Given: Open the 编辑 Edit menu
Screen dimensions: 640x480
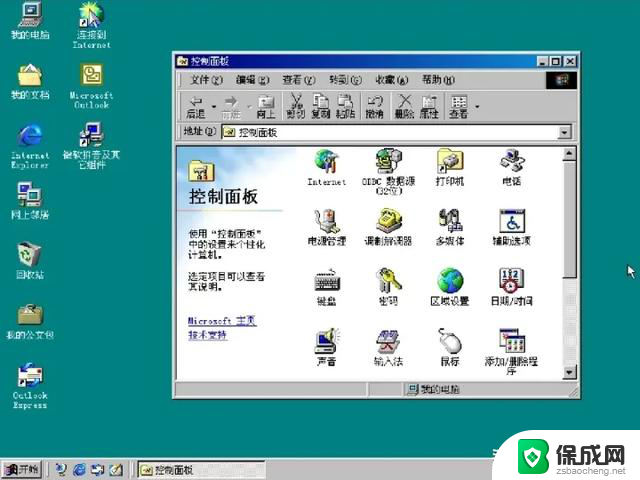Looking at the screenshot, I should pos(253,80).
